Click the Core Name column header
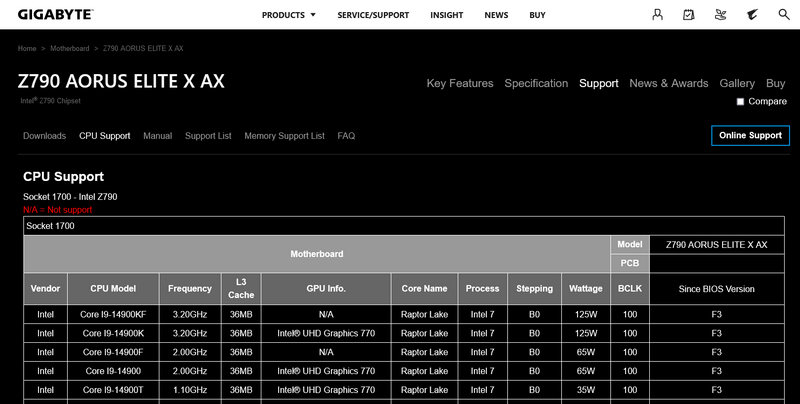Screen dimensions: 800x404 point(424,289)
